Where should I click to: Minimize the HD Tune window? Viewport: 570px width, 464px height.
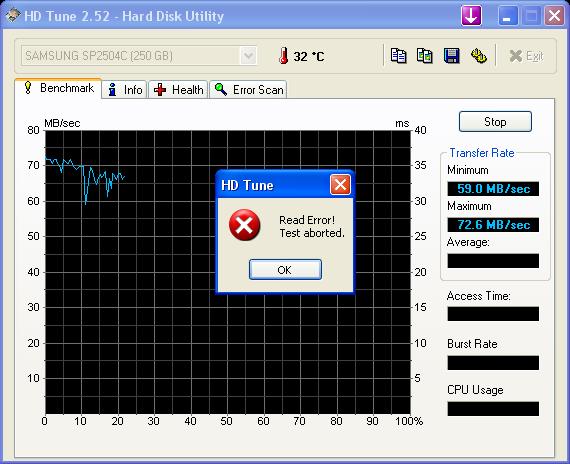tap(507, 16)
